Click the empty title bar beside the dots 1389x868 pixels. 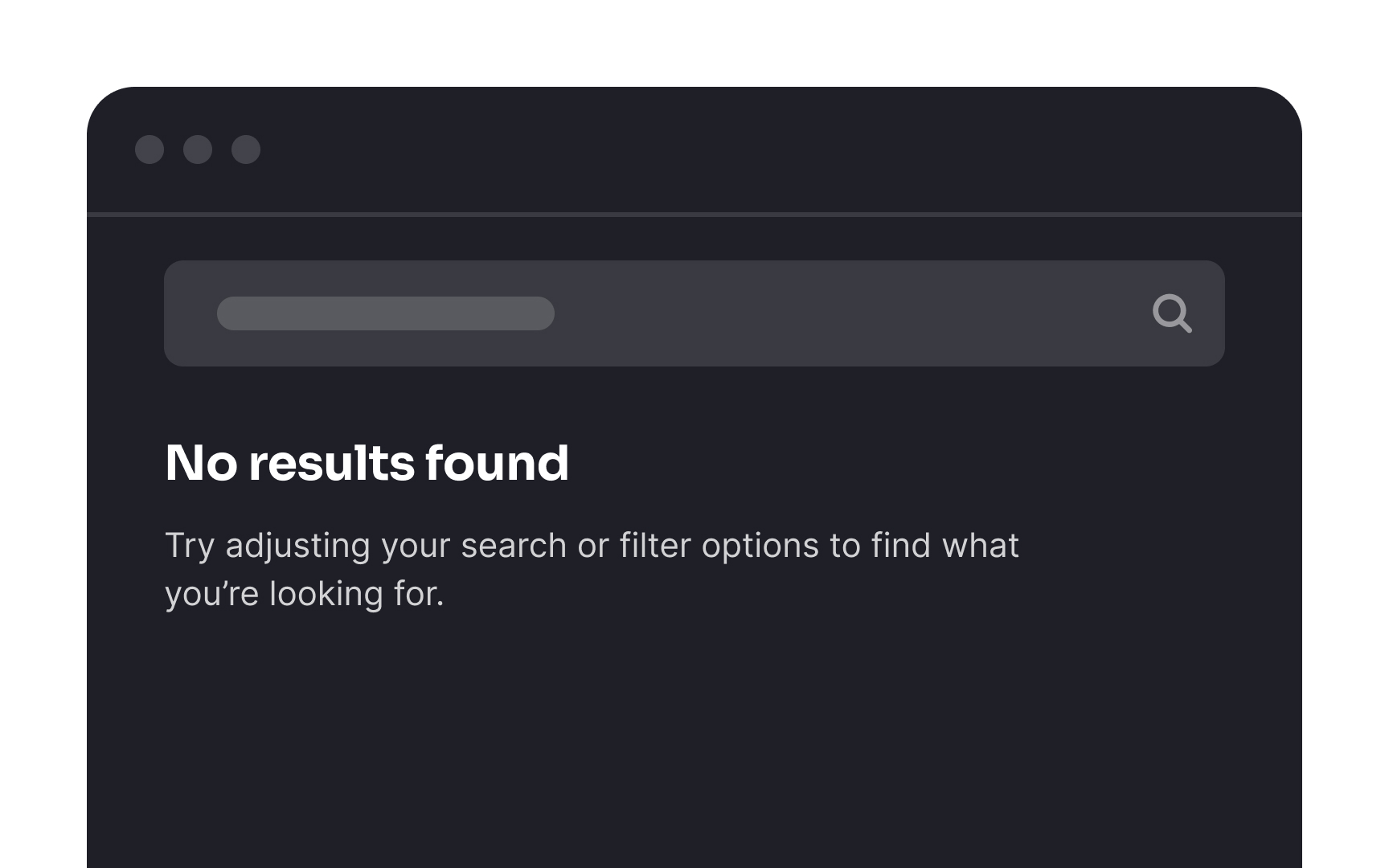(723, 149)
